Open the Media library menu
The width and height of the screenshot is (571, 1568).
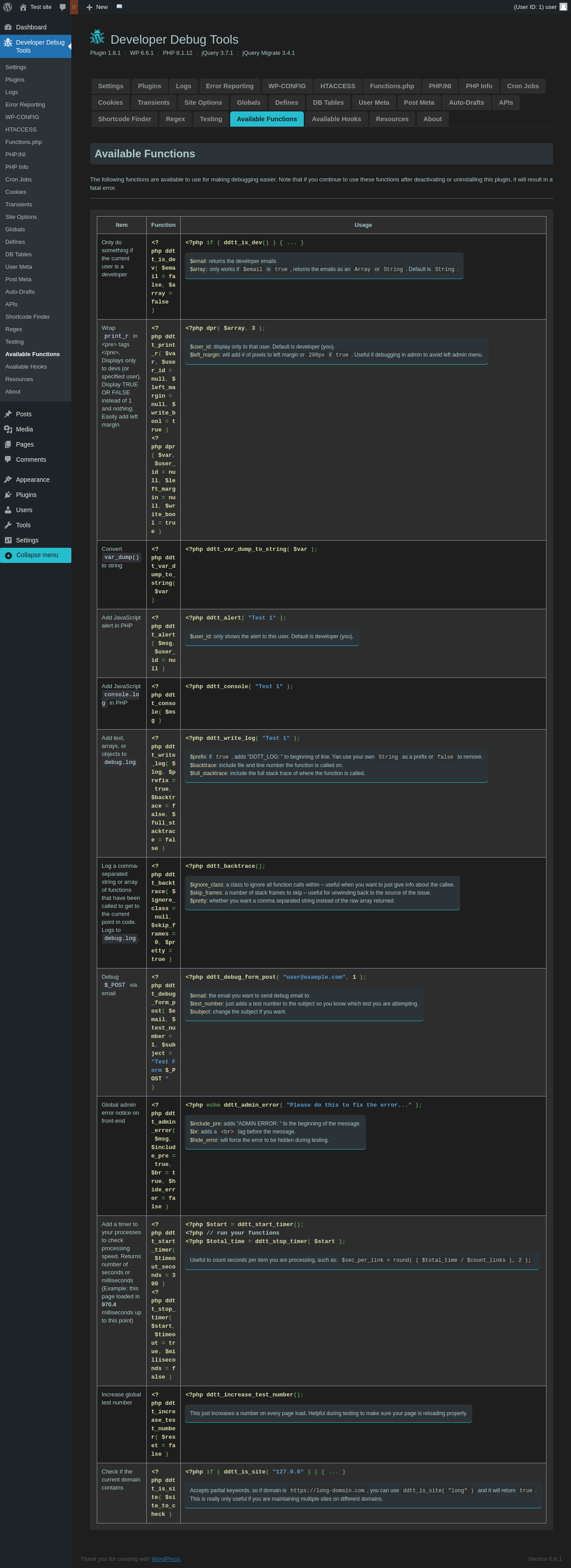click(25, 429)
